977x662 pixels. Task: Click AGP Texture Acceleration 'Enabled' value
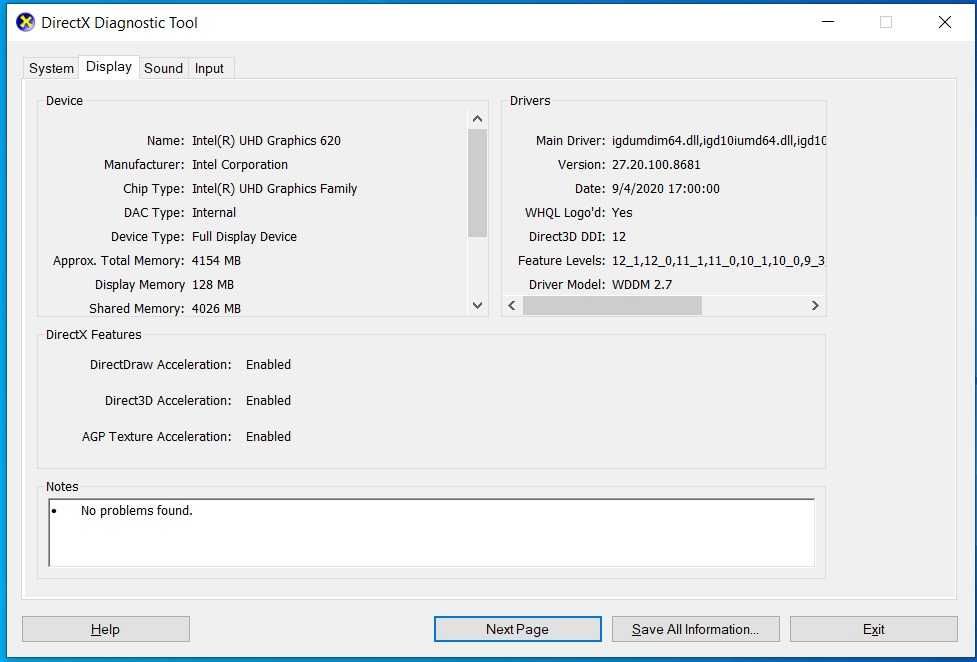[269, 436]
